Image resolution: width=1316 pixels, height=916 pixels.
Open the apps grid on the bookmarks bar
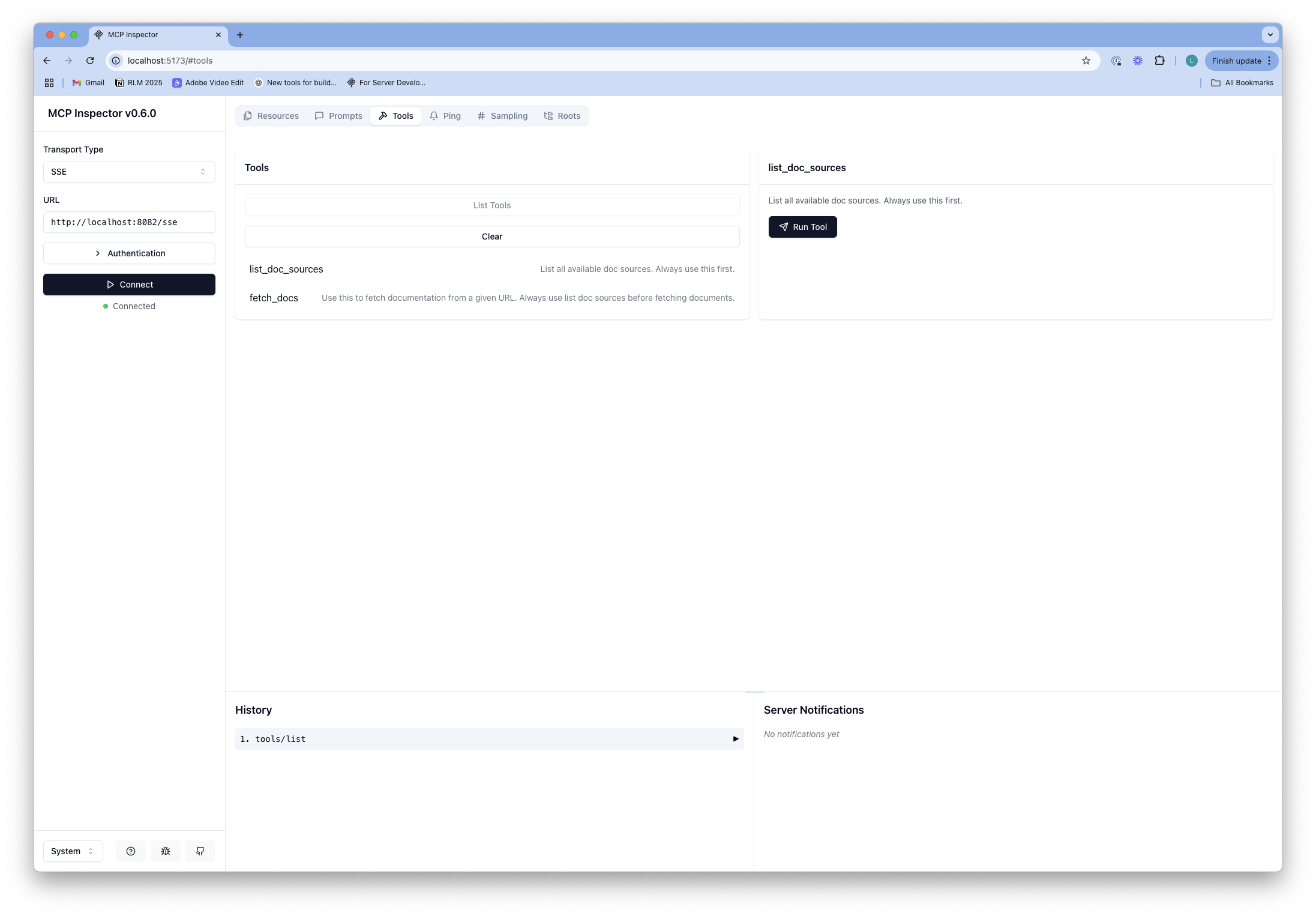point(49,82)
